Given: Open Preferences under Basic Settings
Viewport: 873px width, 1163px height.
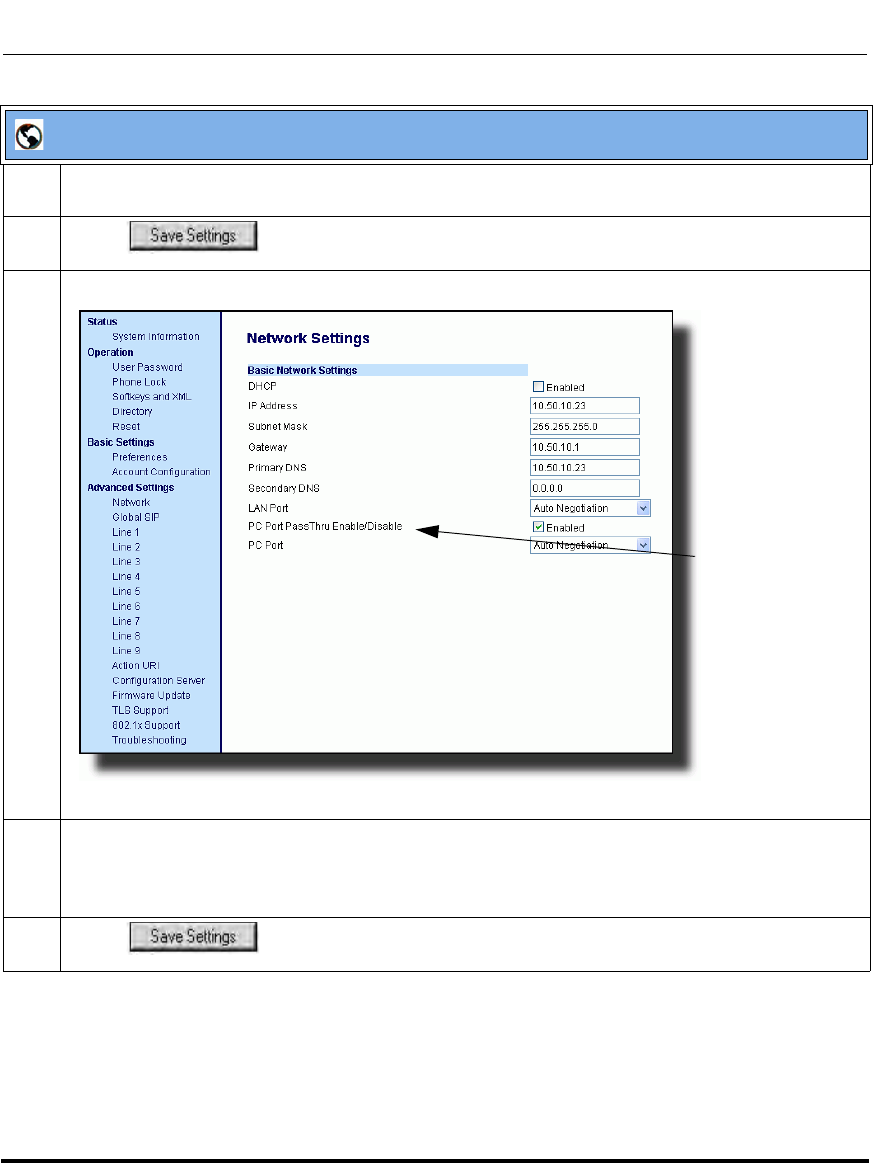Looking at the screenshot, I should point(139,457).
